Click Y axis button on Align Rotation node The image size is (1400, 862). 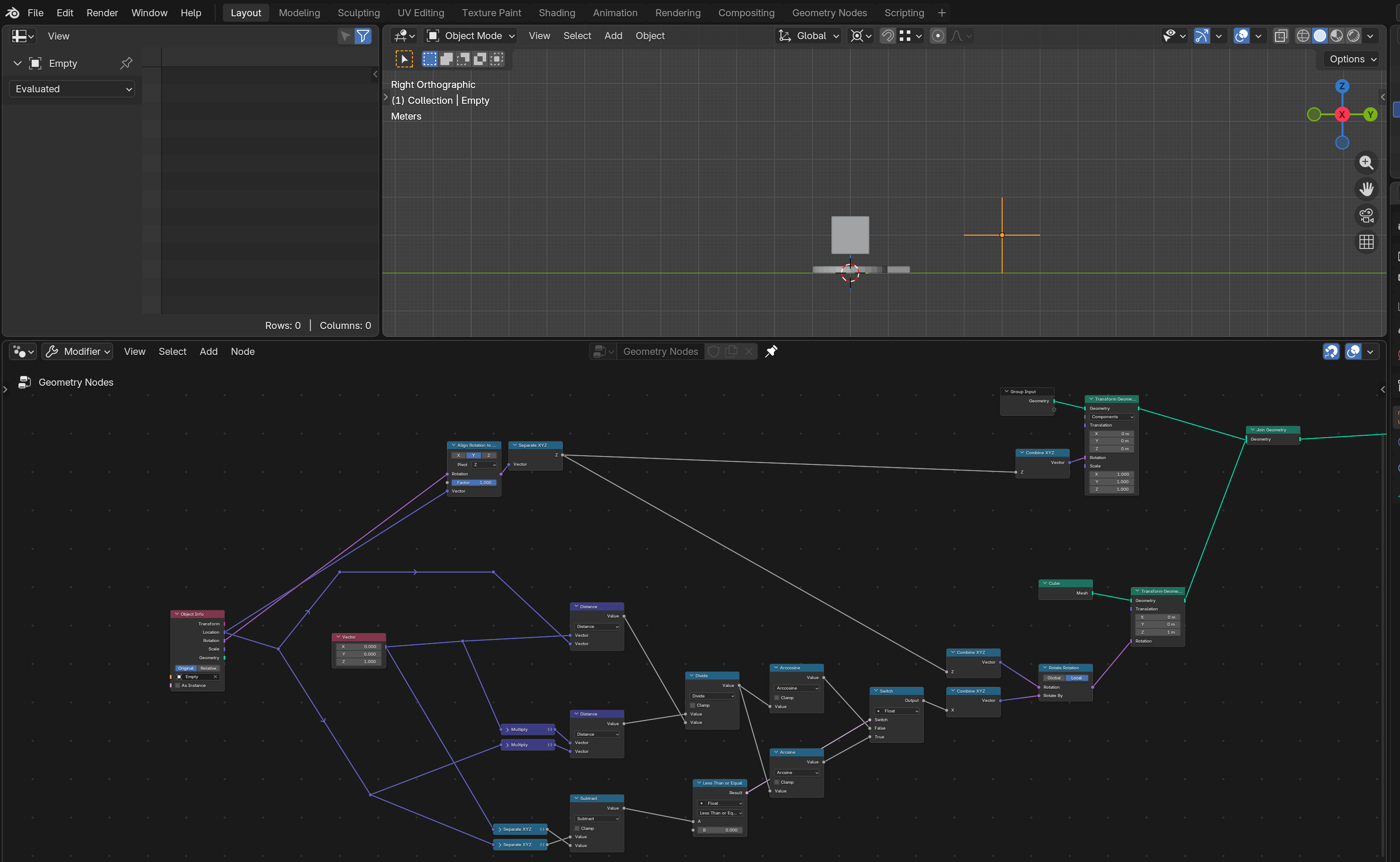473,456
